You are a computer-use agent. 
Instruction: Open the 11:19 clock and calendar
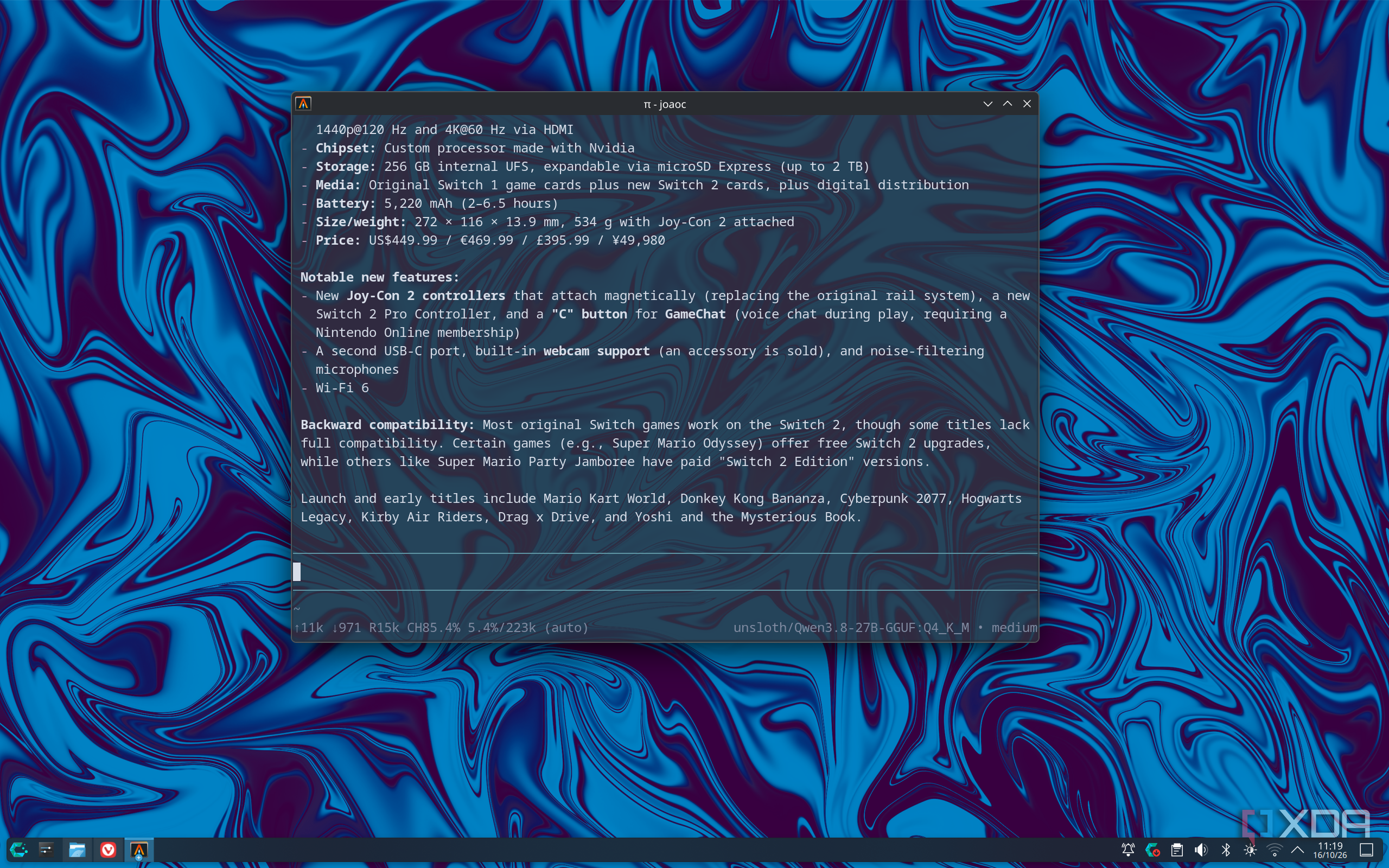1330,850
